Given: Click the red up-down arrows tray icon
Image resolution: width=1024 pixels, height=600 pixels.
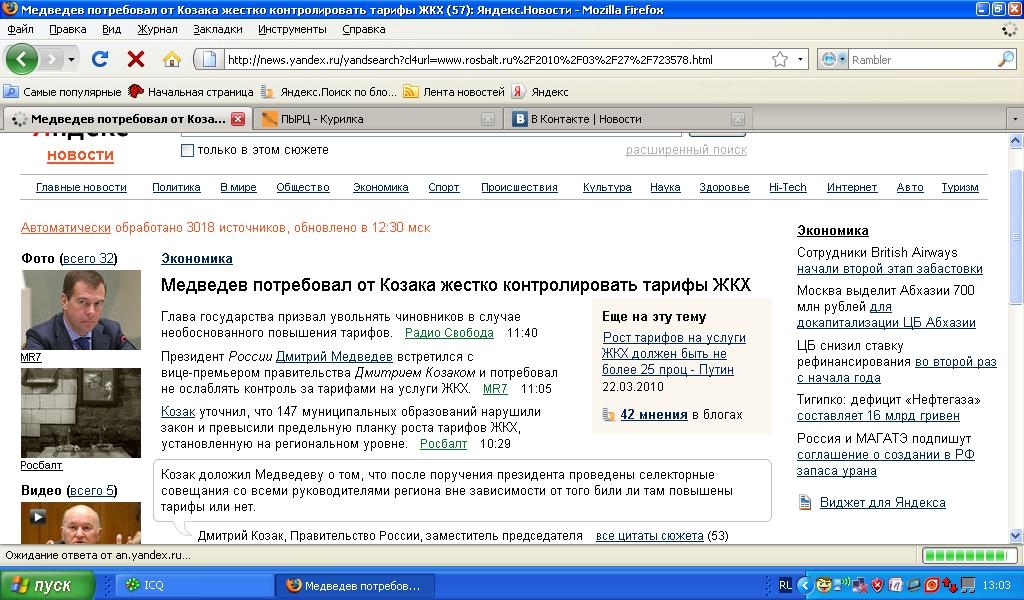Looking at the screenshot, I should click(949, 585).
